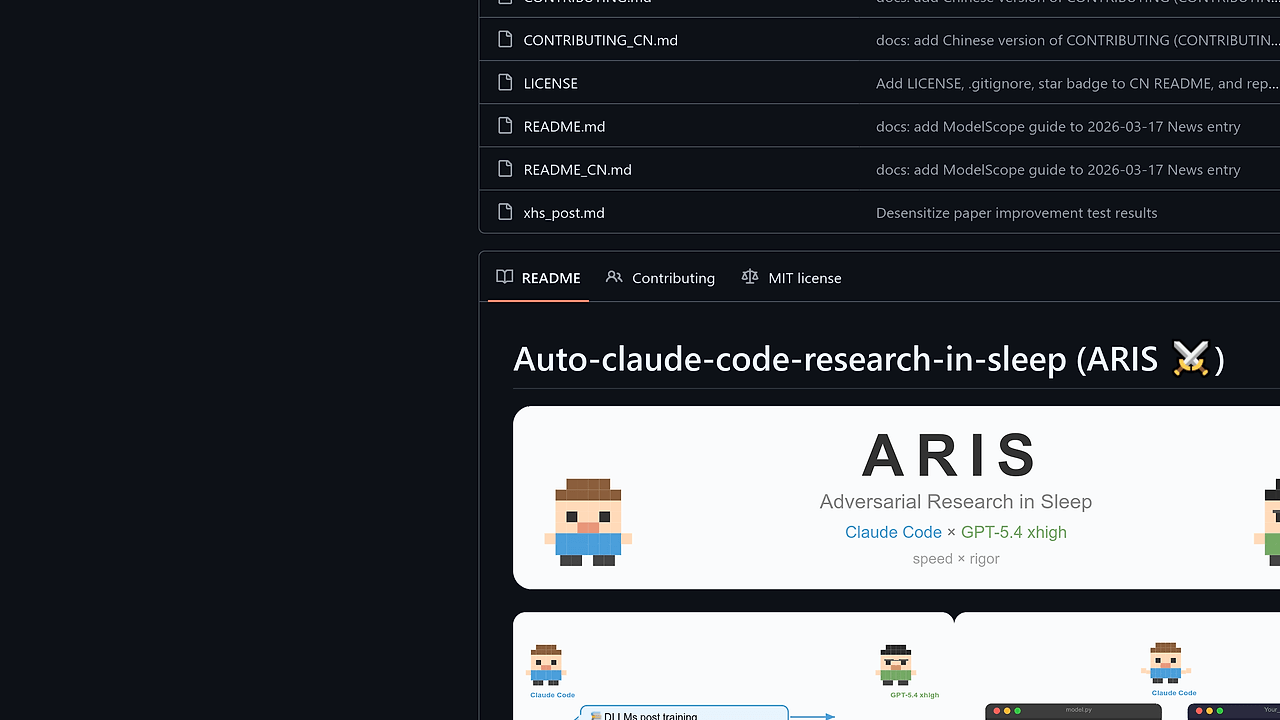Click Claude Code pixel avatar in workflow diagram
Viewport: 1280px width, 720px height.
click(546, 664)
